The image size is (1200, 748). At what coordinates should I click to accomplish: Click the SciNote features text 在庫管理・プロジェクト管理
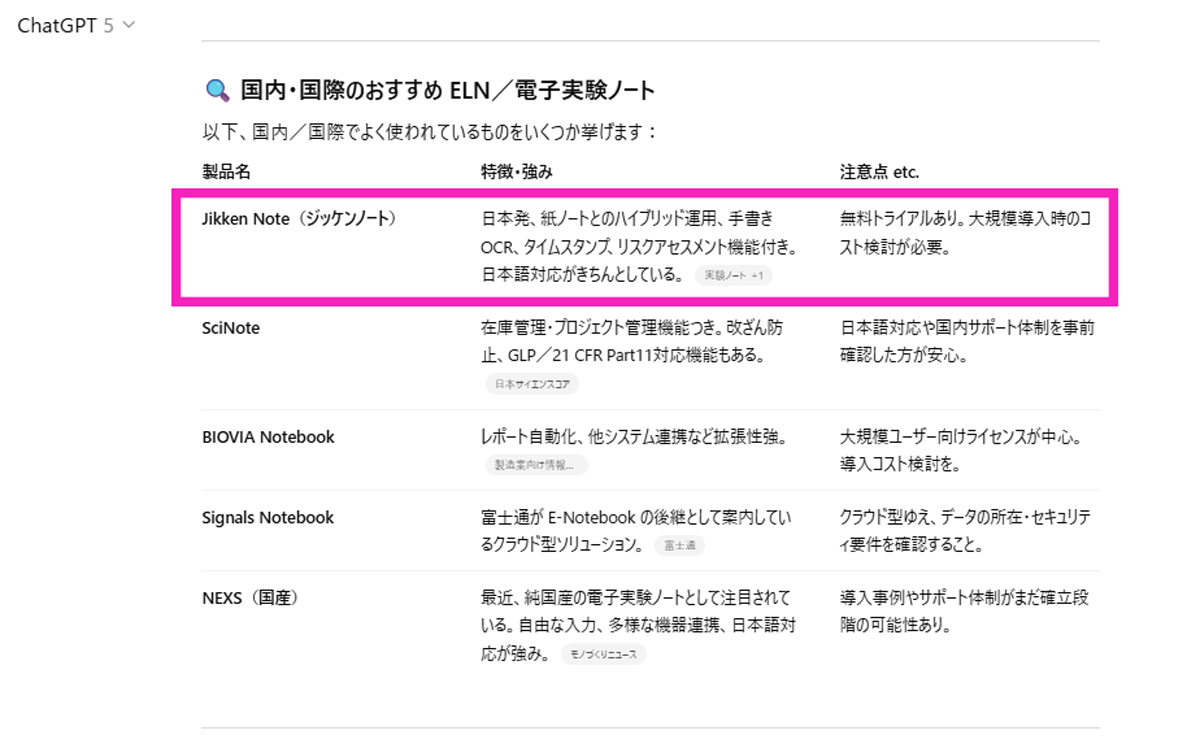(632, 341)
